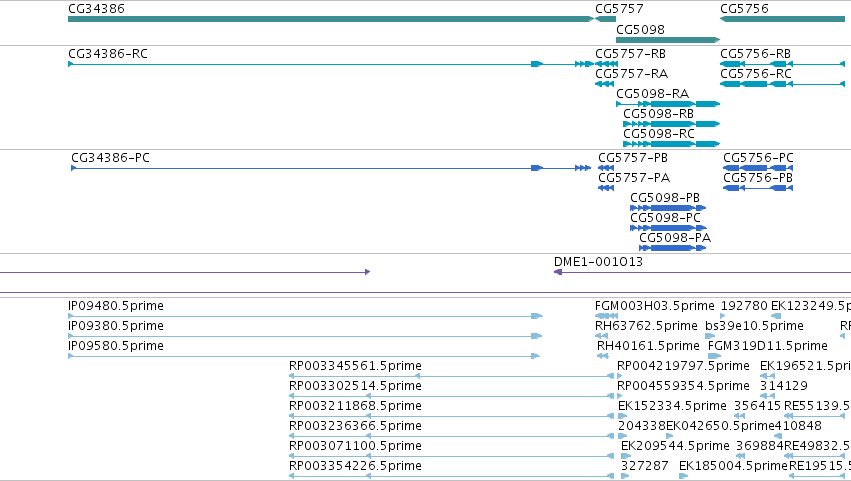Open protein CG5757-PA
This screenshot has width=851, height=481.
click(x=634, y=178)
